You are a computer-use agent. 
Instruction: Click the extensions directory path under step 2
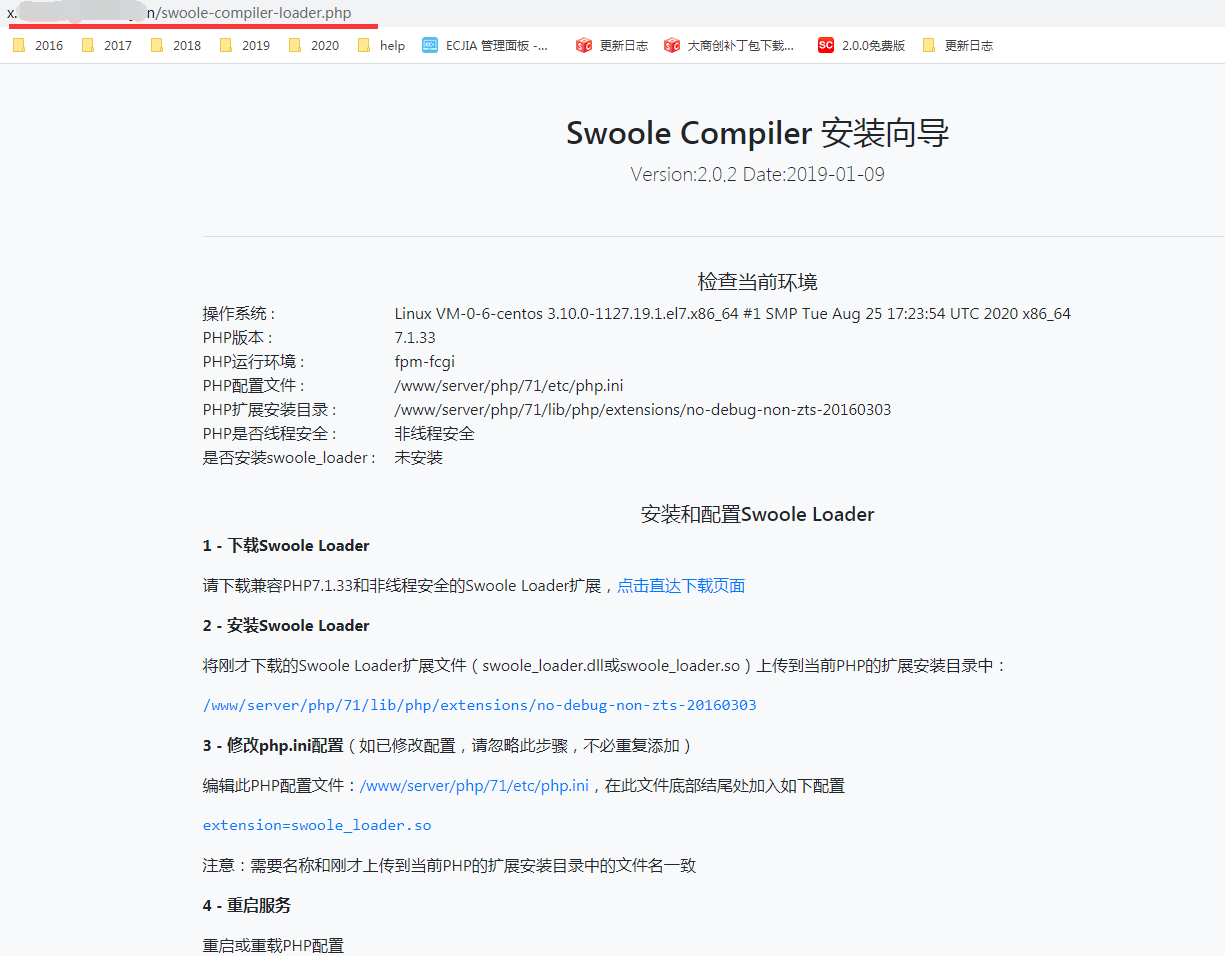point(480,705)
